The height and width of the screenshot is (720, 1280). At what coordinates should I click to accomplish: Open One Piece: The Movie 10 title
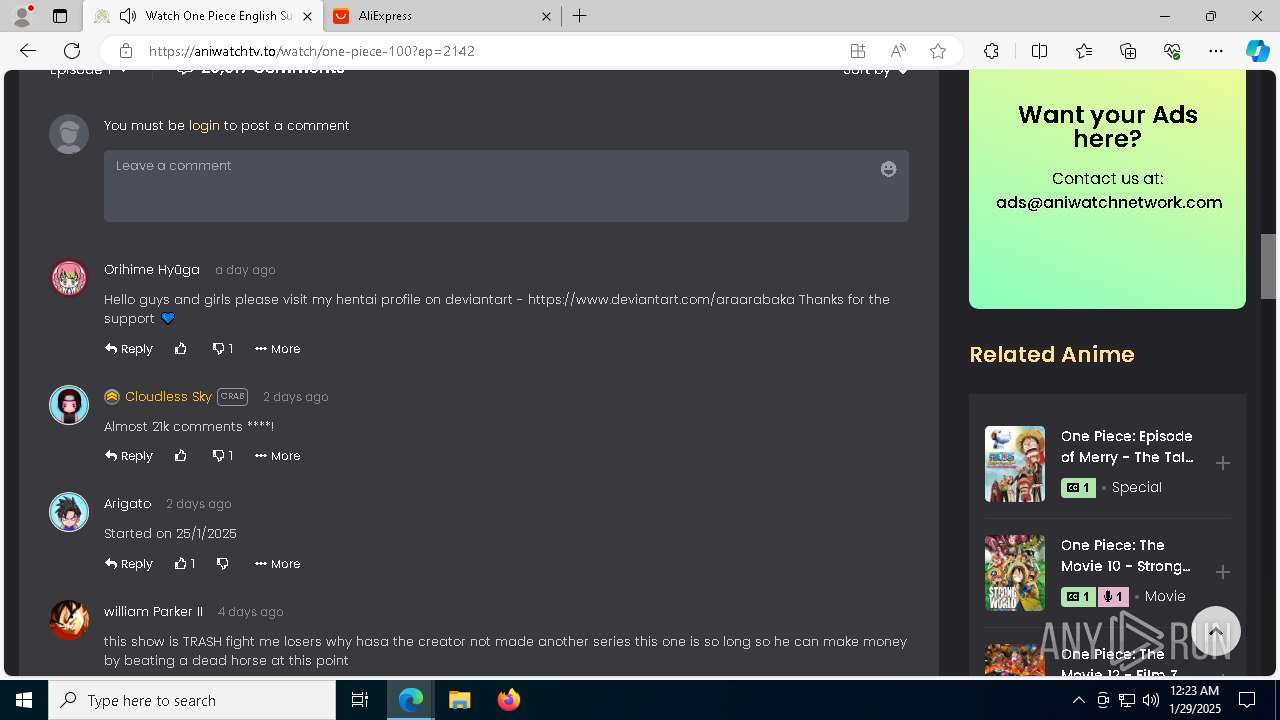[1126, 556]
